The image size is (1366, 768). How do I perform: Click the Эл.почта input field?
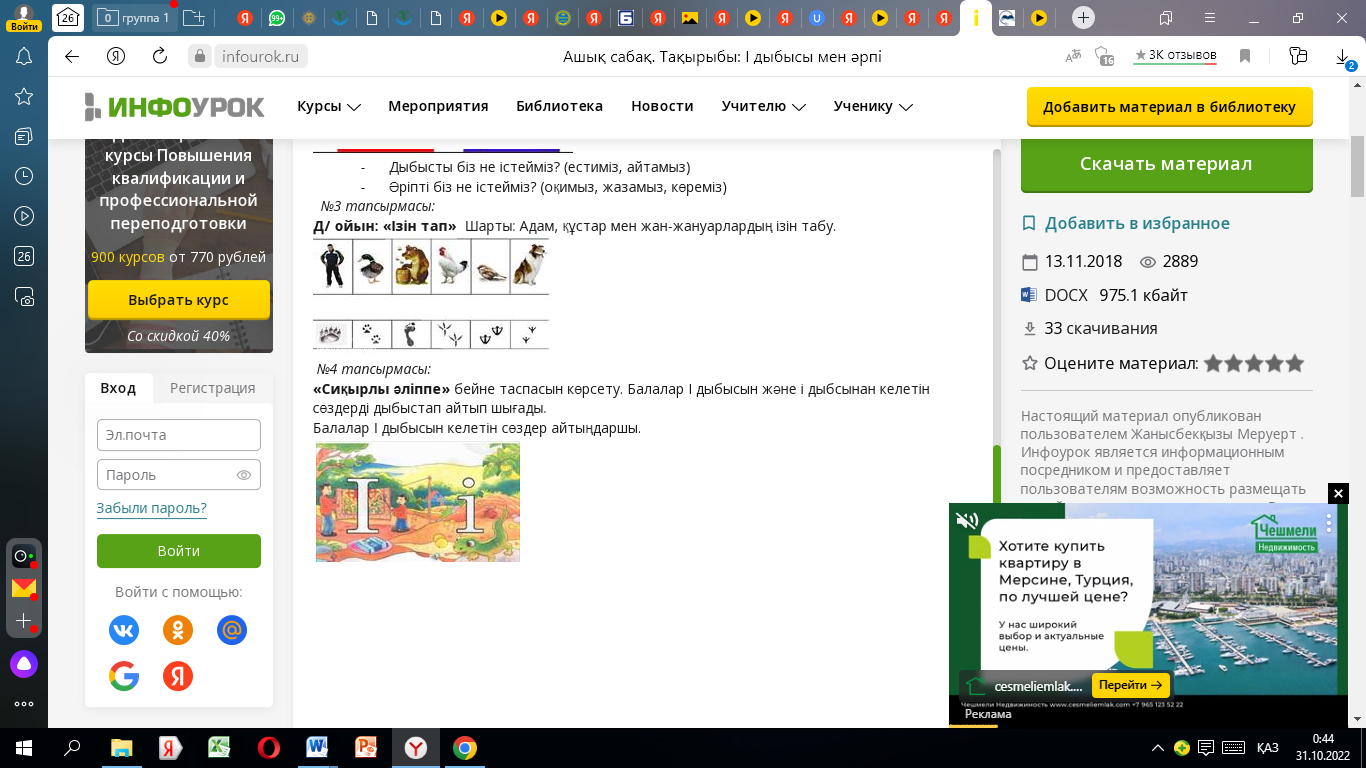click(179, 435)
